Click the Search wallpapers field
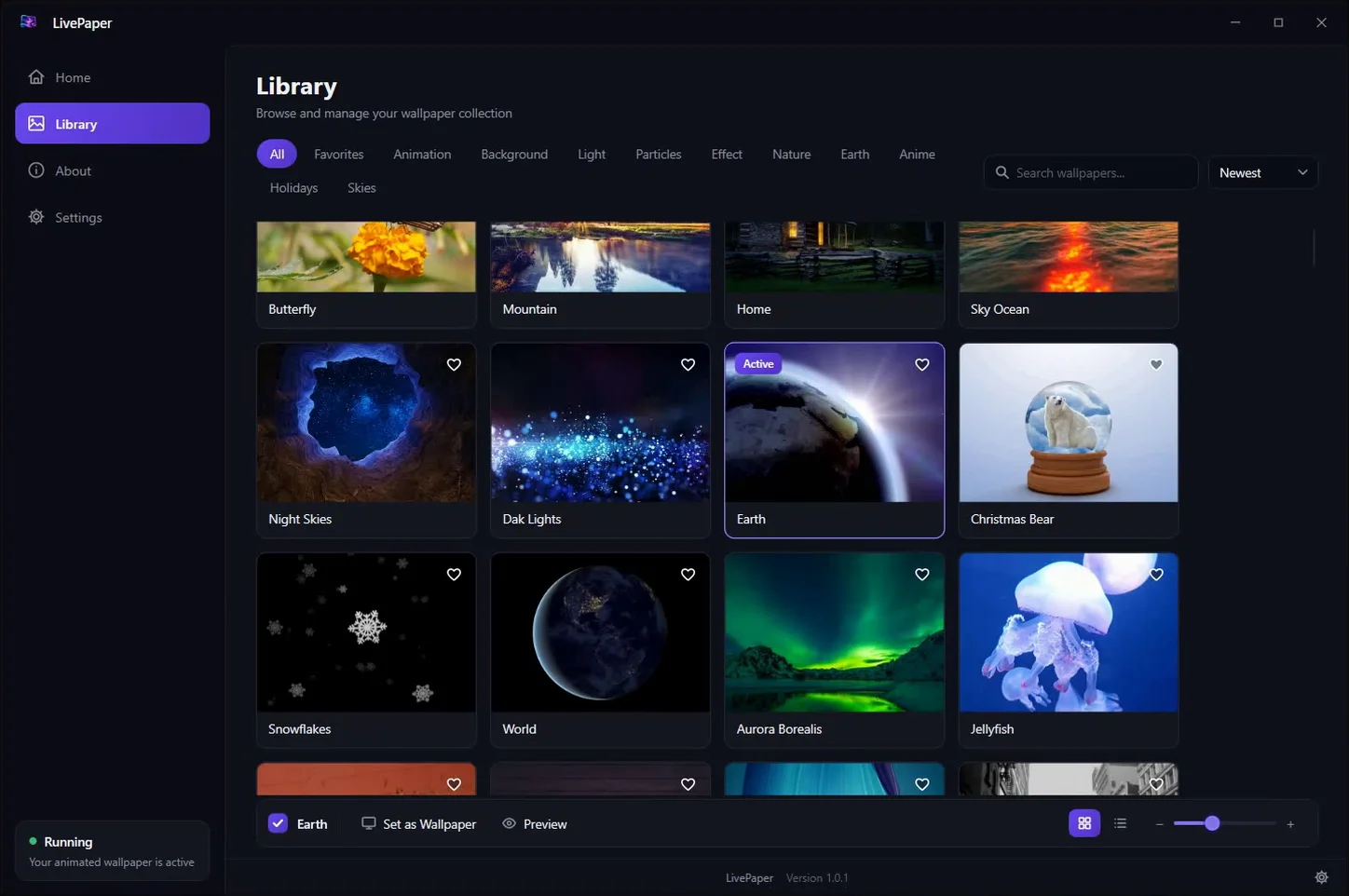Image resolution: width=1349 pixels, height=896 pixels. point(1090,172)
